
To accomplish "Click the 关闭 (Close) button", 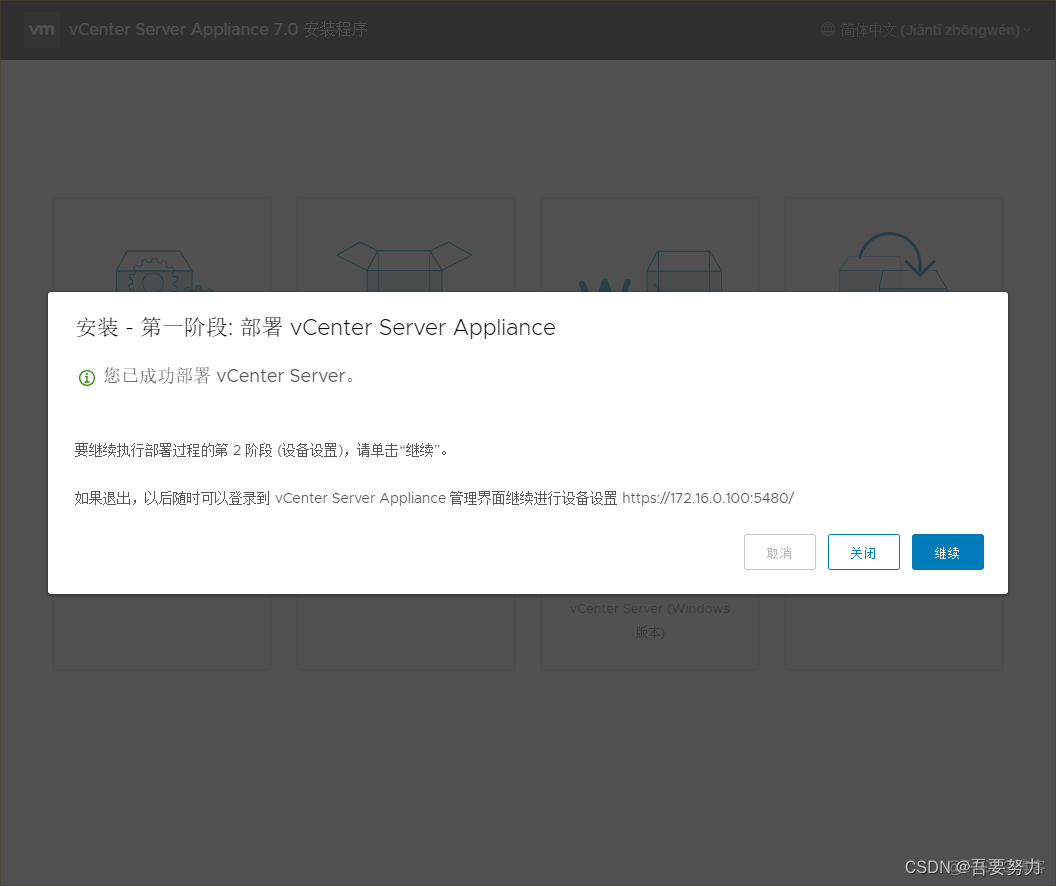I will coord(863,552).
